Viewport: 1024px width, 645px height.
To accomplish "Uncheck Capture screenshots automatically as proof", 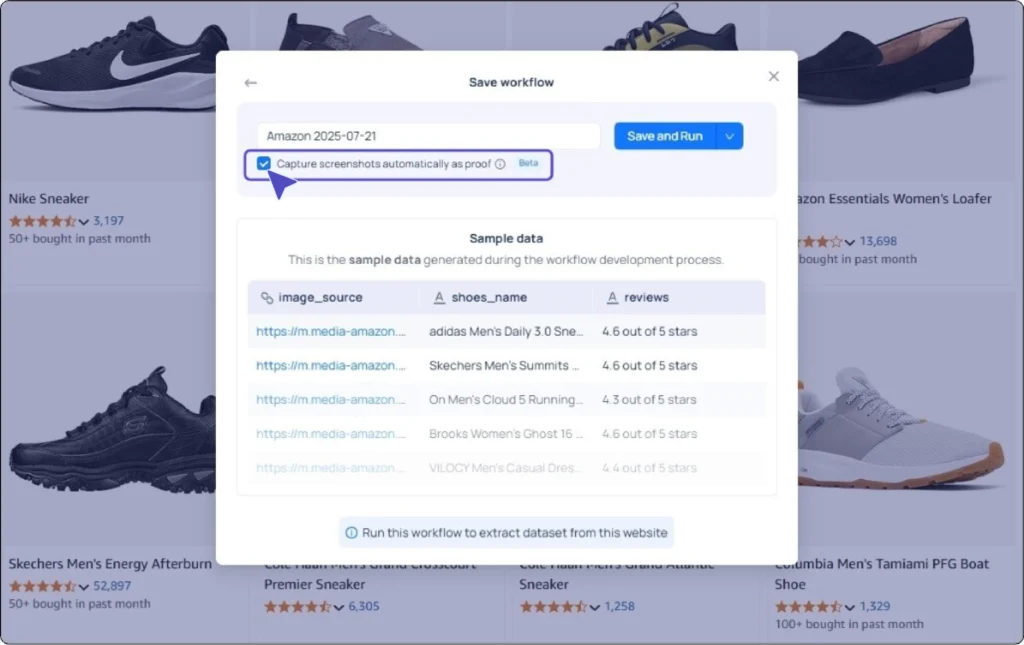I will (263, 163).
